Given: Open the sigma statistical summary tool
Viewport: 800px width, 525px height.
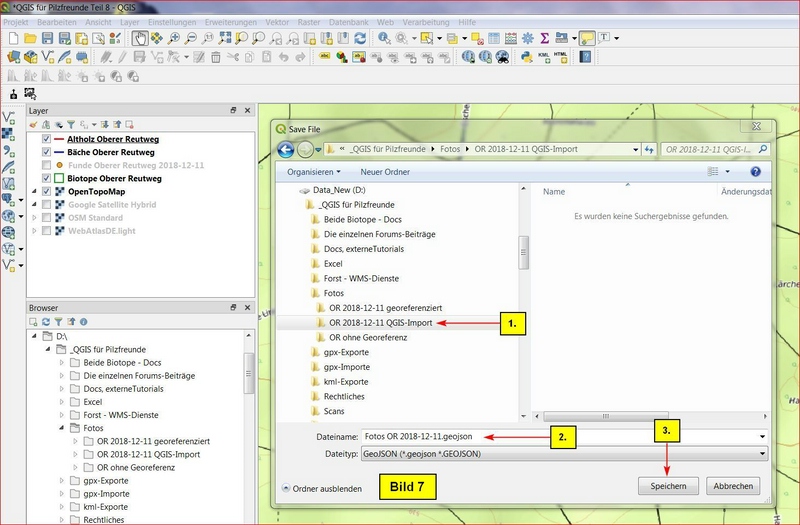Looking at the screenshot, I should 545,38.
